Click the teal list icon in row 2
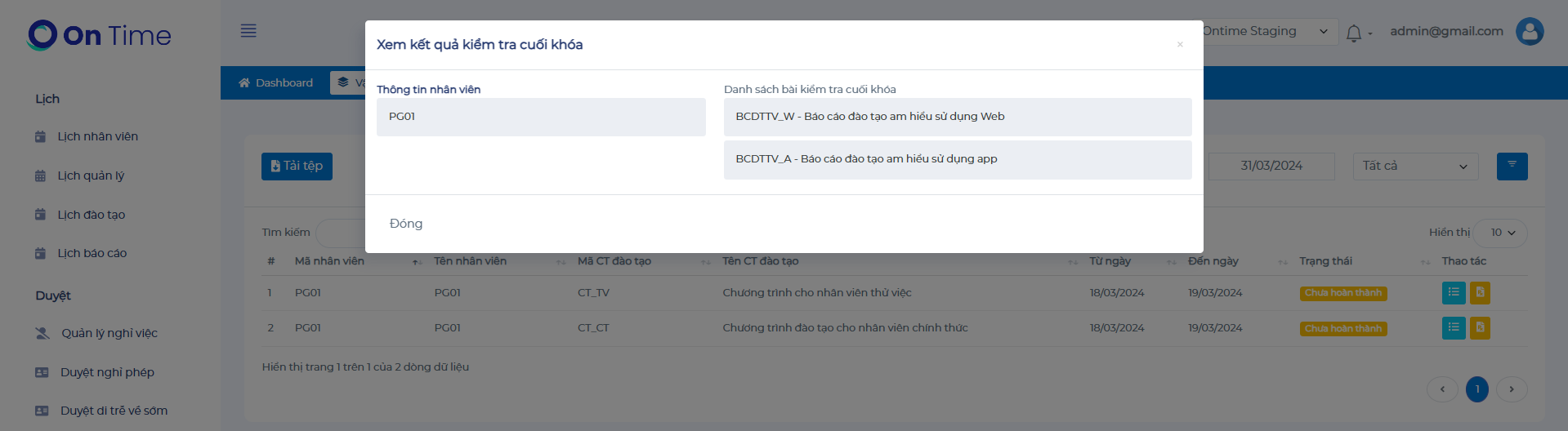The height and width of the screenshot is (431, 1568). (x=1453, y=328)
